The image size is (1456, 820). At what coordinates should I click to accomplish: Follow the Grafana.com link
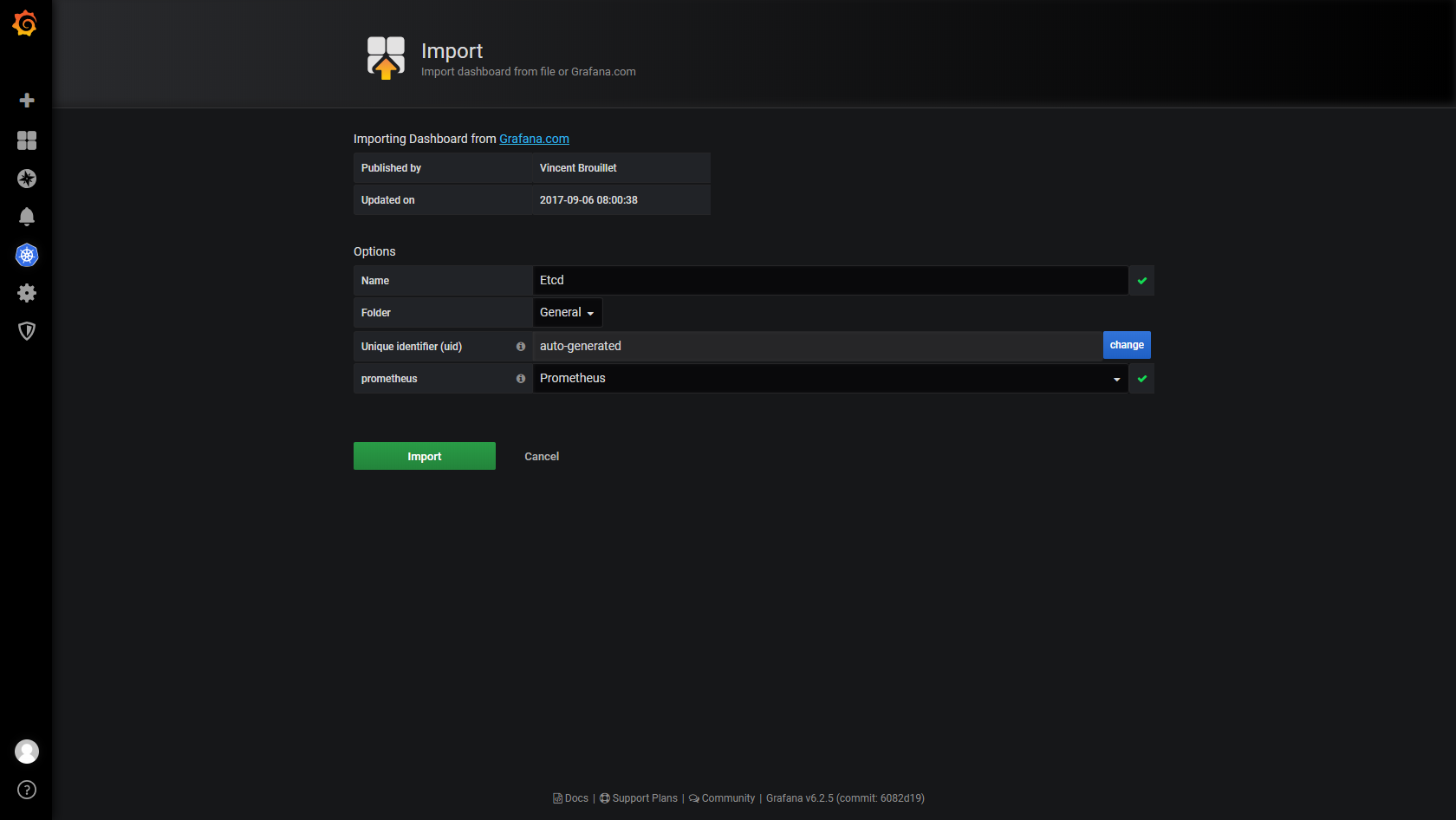click(534, 139)
